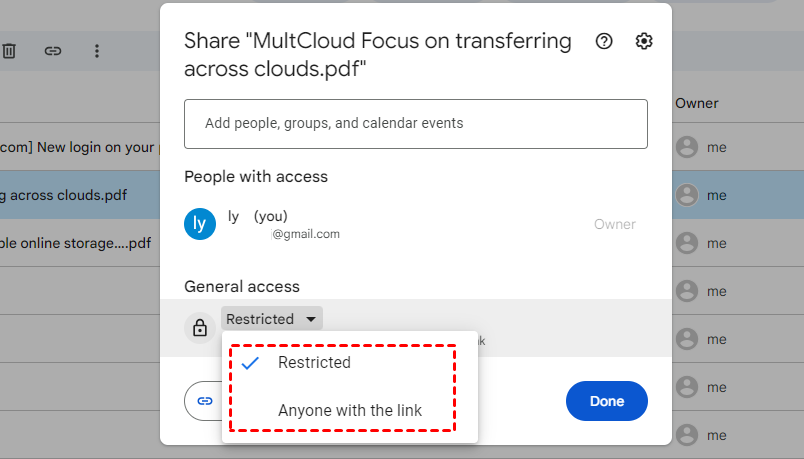Image resolution: width=804 pixels, height=459 pixels.
Task: Click the lock icon beside General access
Action: pyautogui.click(x=200, y=327)
